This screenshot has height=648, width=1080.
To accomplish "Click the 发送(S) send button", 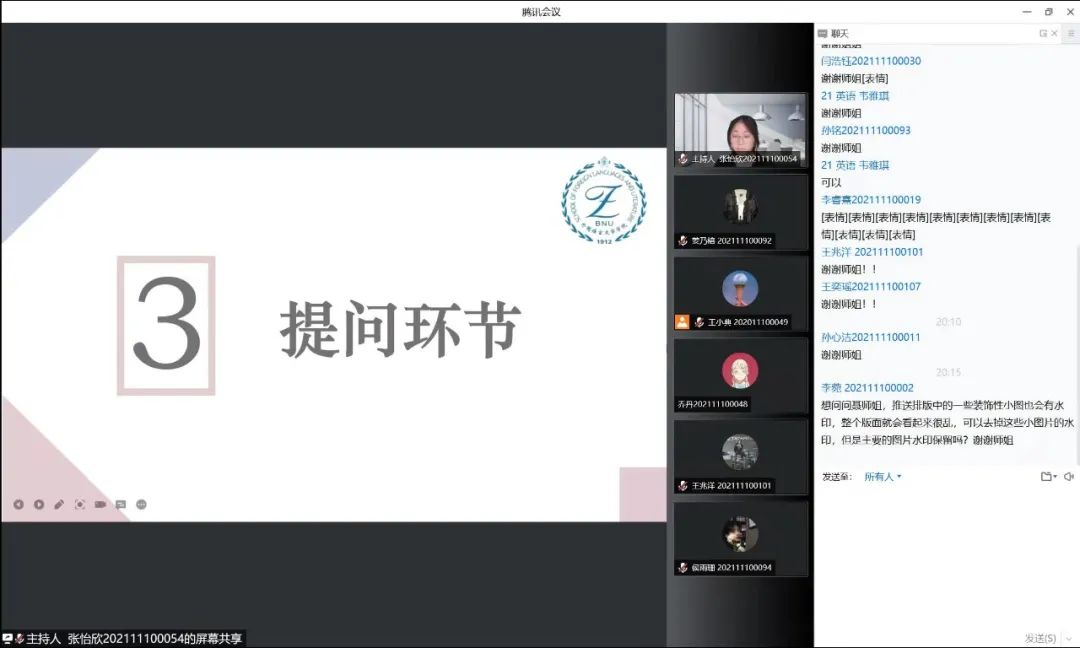I will [x=1039, y=638].
